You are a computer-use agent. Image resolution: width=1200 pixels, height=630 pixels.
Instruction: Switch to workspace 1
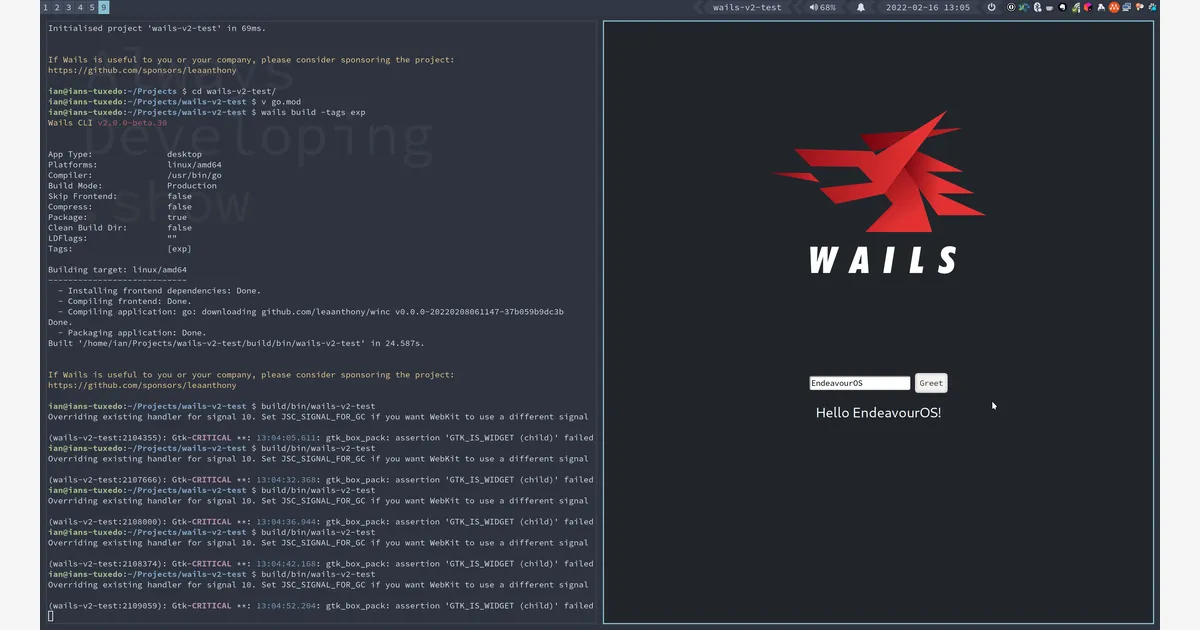[x=46, y=7]
